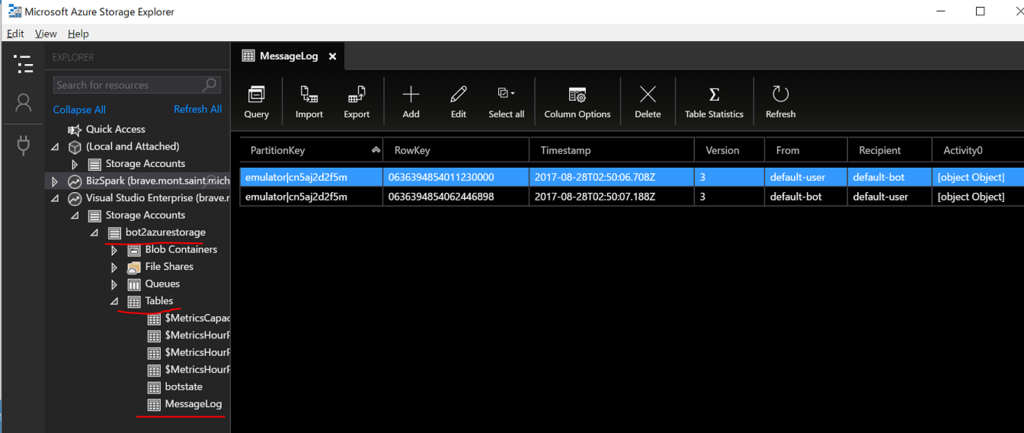Sort by Timestamp column header

click(612, 150)
